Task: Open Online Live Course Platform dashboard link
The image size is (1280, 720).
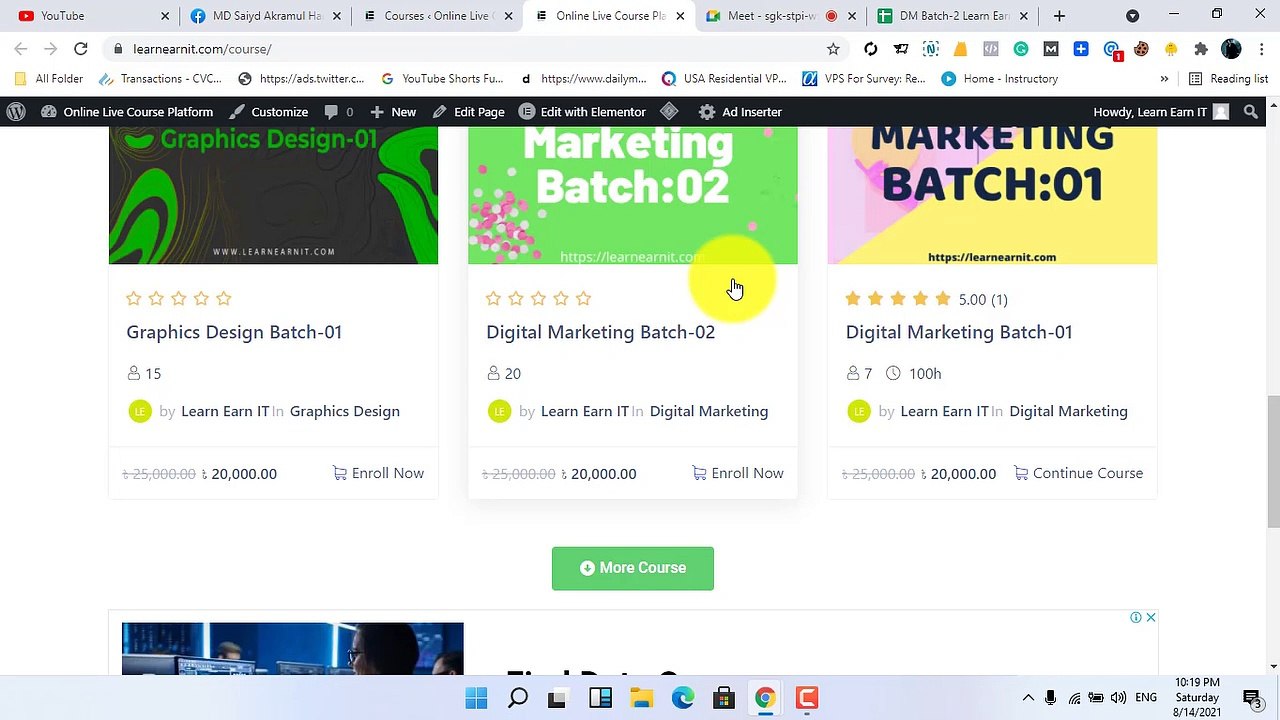Action: [x=127, y=112]
